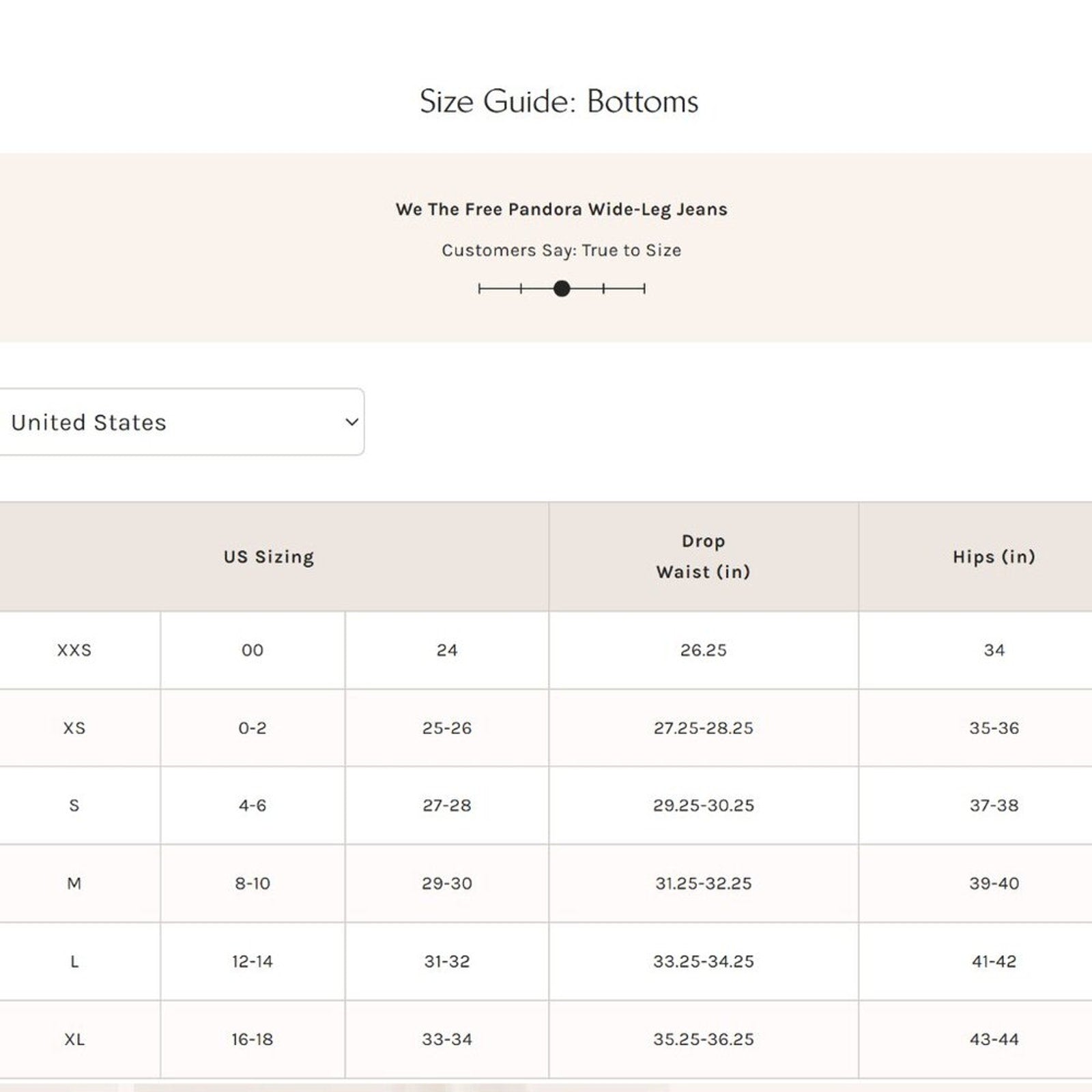Click the L size row label
Viewport: 1092px width, 1092px height.
coord(74,962)
